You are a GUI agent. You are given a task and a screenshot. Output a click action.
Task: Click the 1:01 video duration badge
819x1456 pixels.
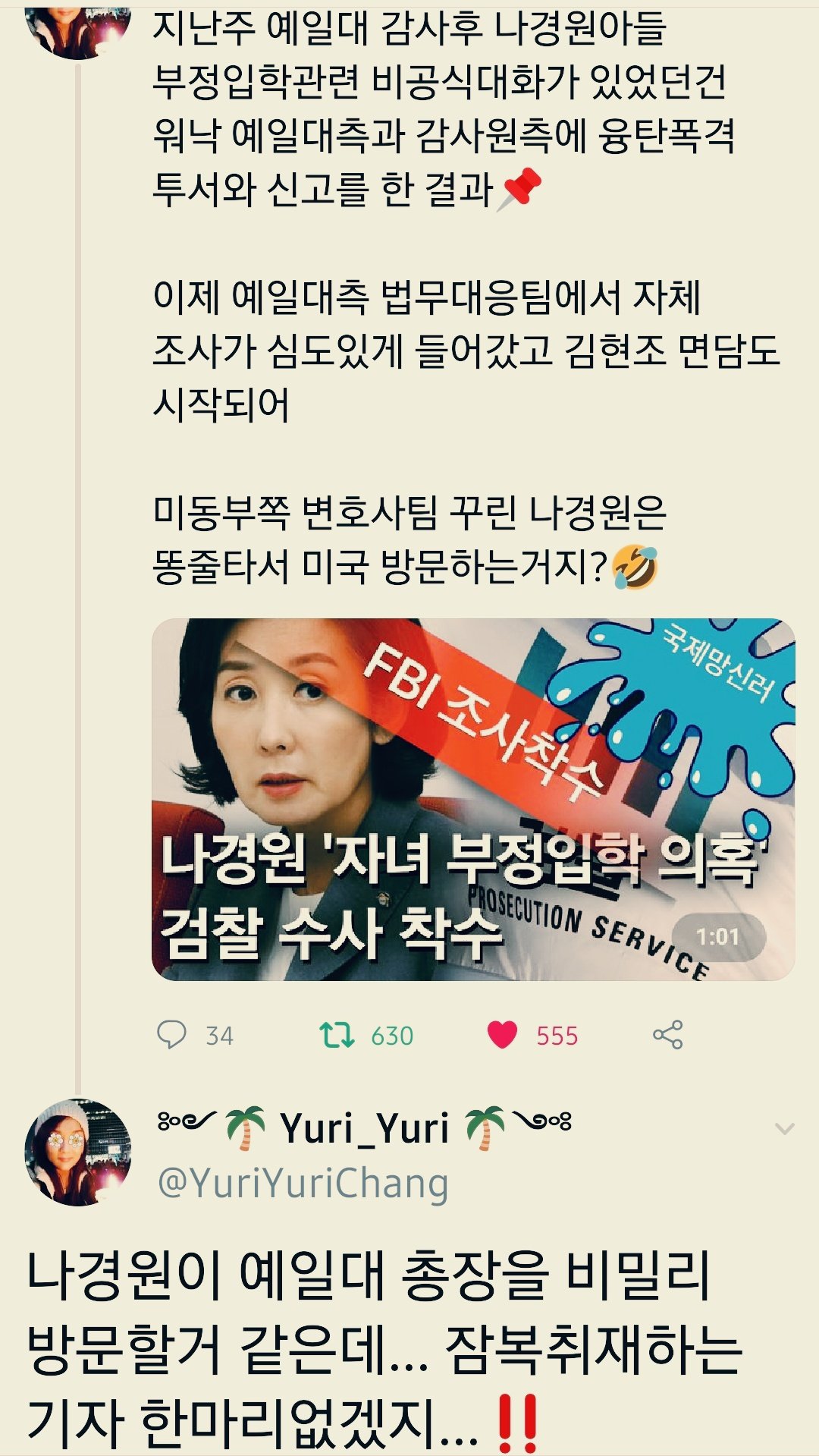point(717,937)
